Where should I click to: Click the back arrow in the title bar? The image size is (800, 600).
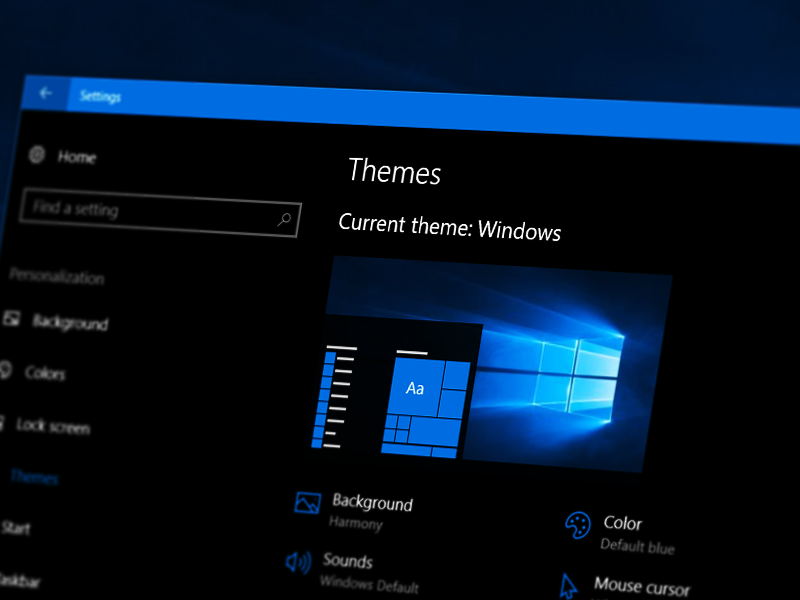click(x=45, y=93)
